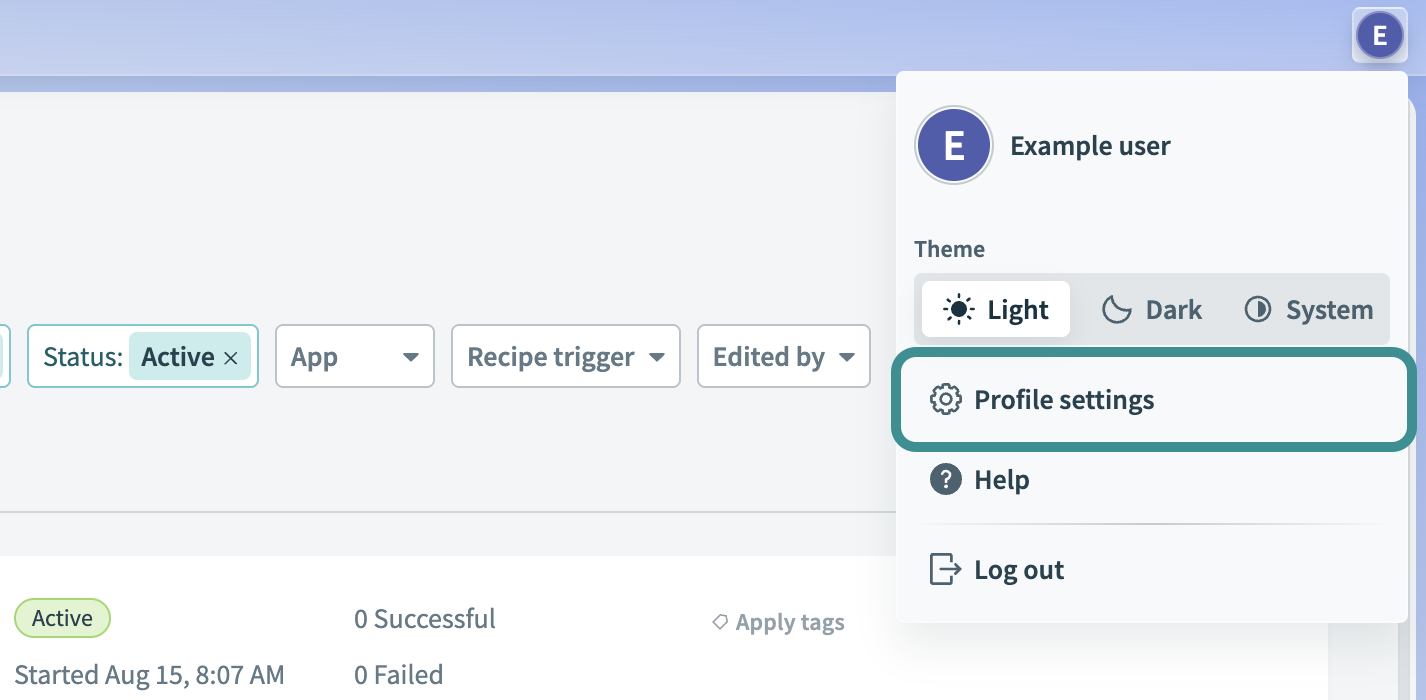Click Log out in the menu

click(1018, 569)
